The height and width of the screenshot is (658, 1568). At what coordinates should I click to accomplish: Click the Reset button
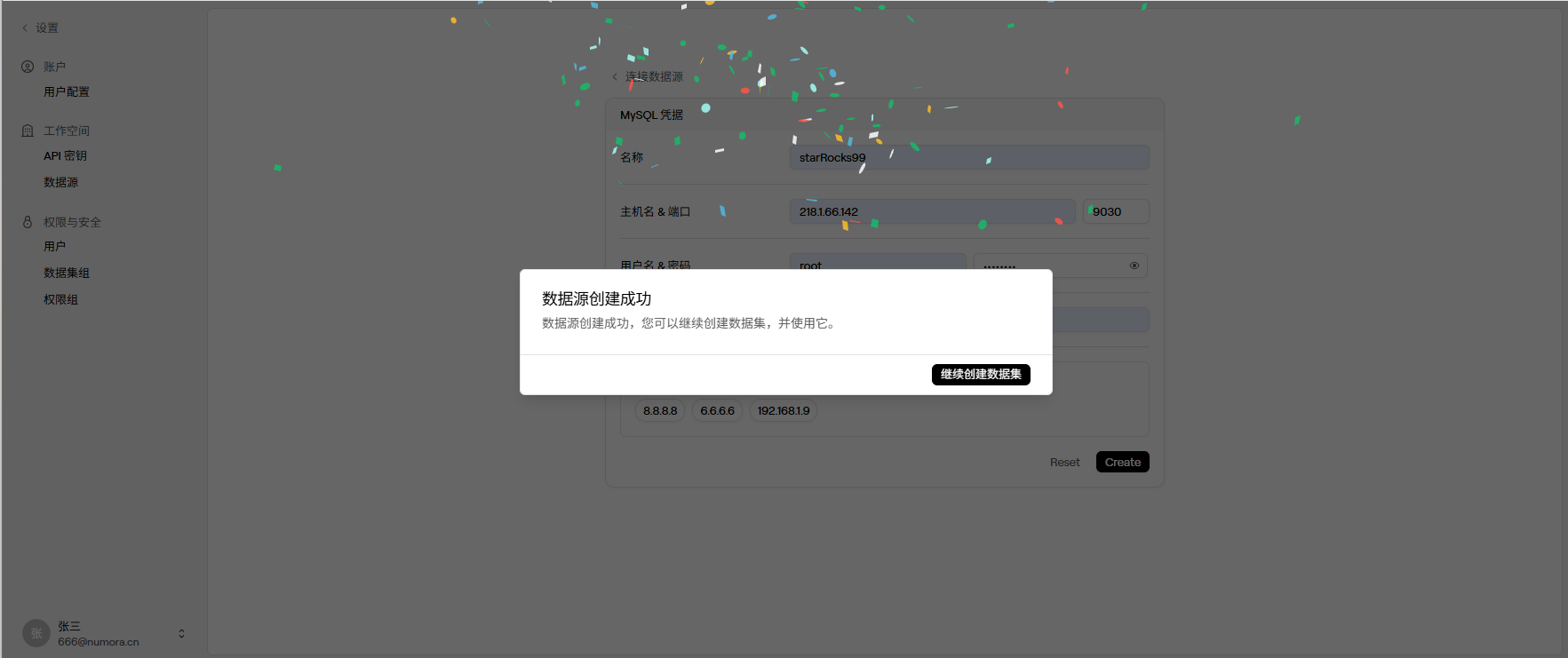click(1065, 463)
